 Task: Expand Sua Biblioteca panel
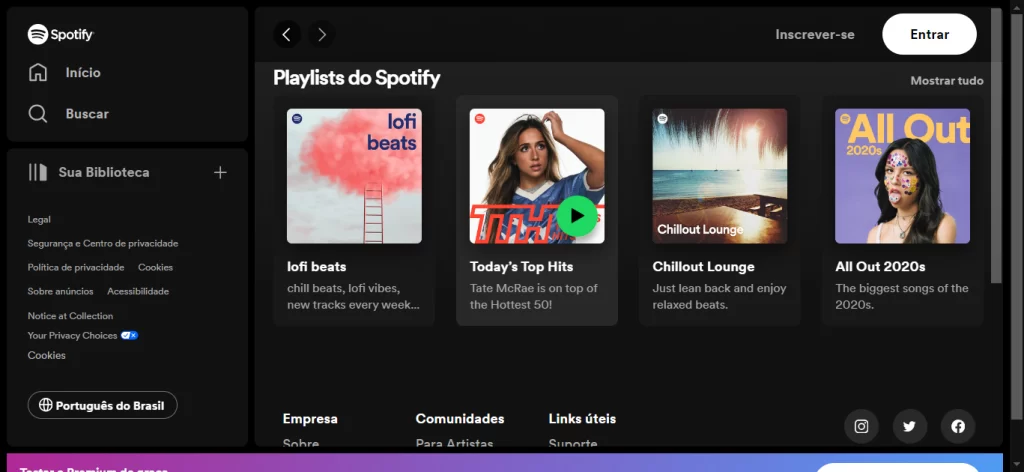pyautogui.click(x=90, y=172)
